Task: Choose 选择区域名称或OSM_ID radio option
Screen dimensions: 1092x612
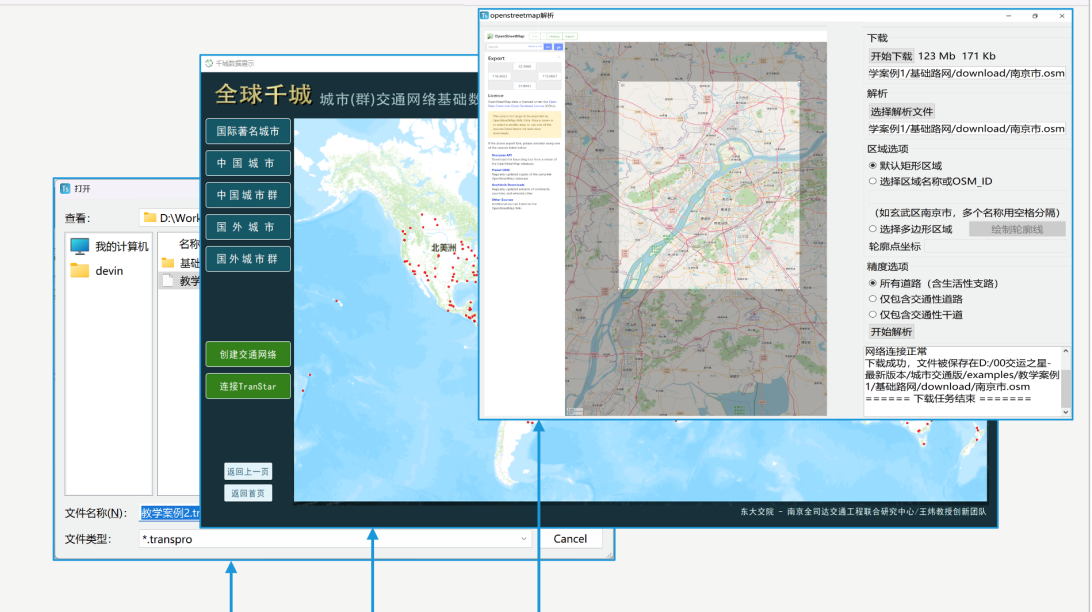Action: click(x=872, y=181)
